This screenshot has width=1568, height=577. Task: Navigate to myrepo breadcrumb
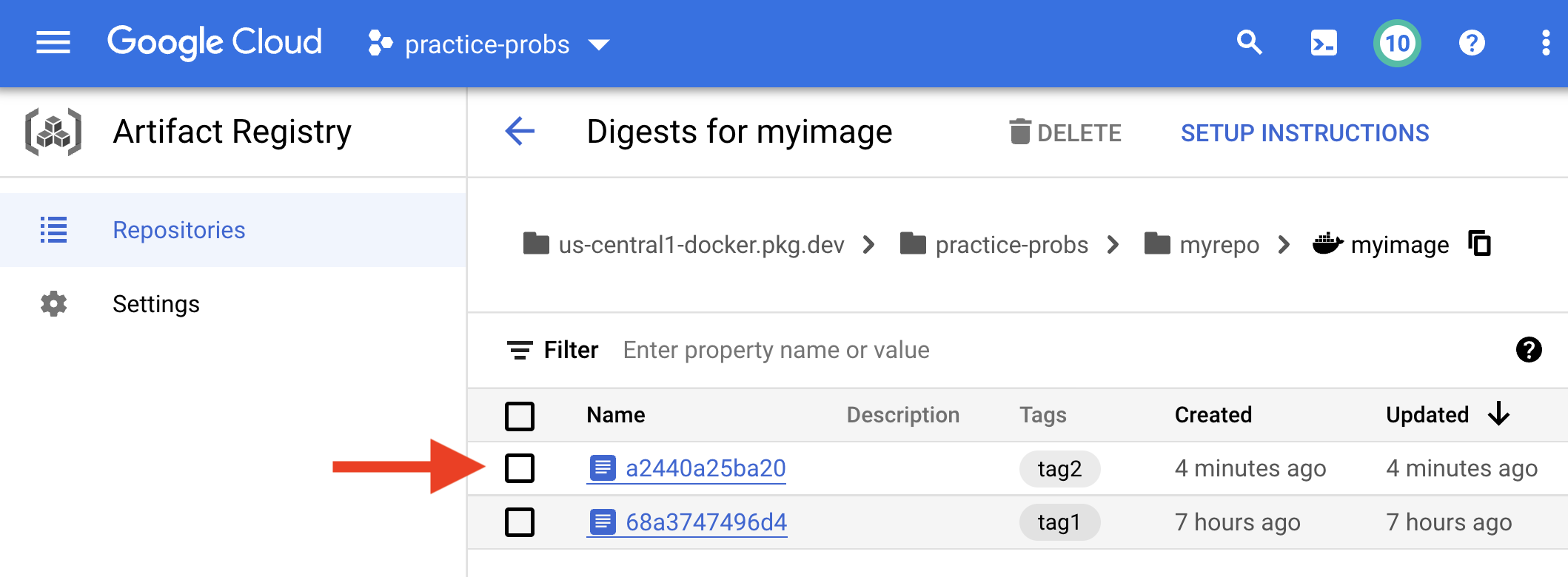[1219, 245]
